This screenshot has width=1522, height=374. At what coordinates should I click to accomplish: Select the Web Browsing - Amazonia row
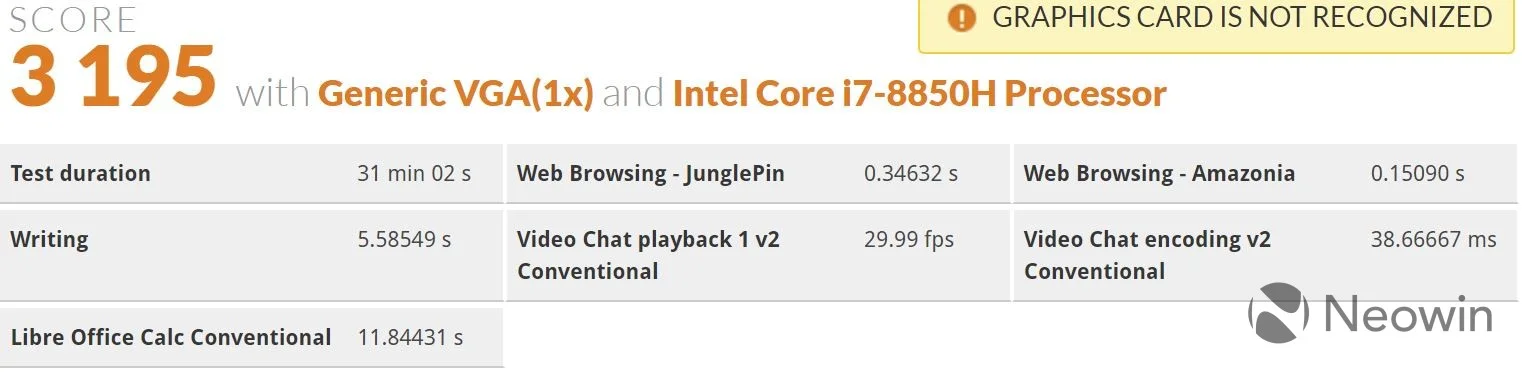click(x=1265, y=174)
